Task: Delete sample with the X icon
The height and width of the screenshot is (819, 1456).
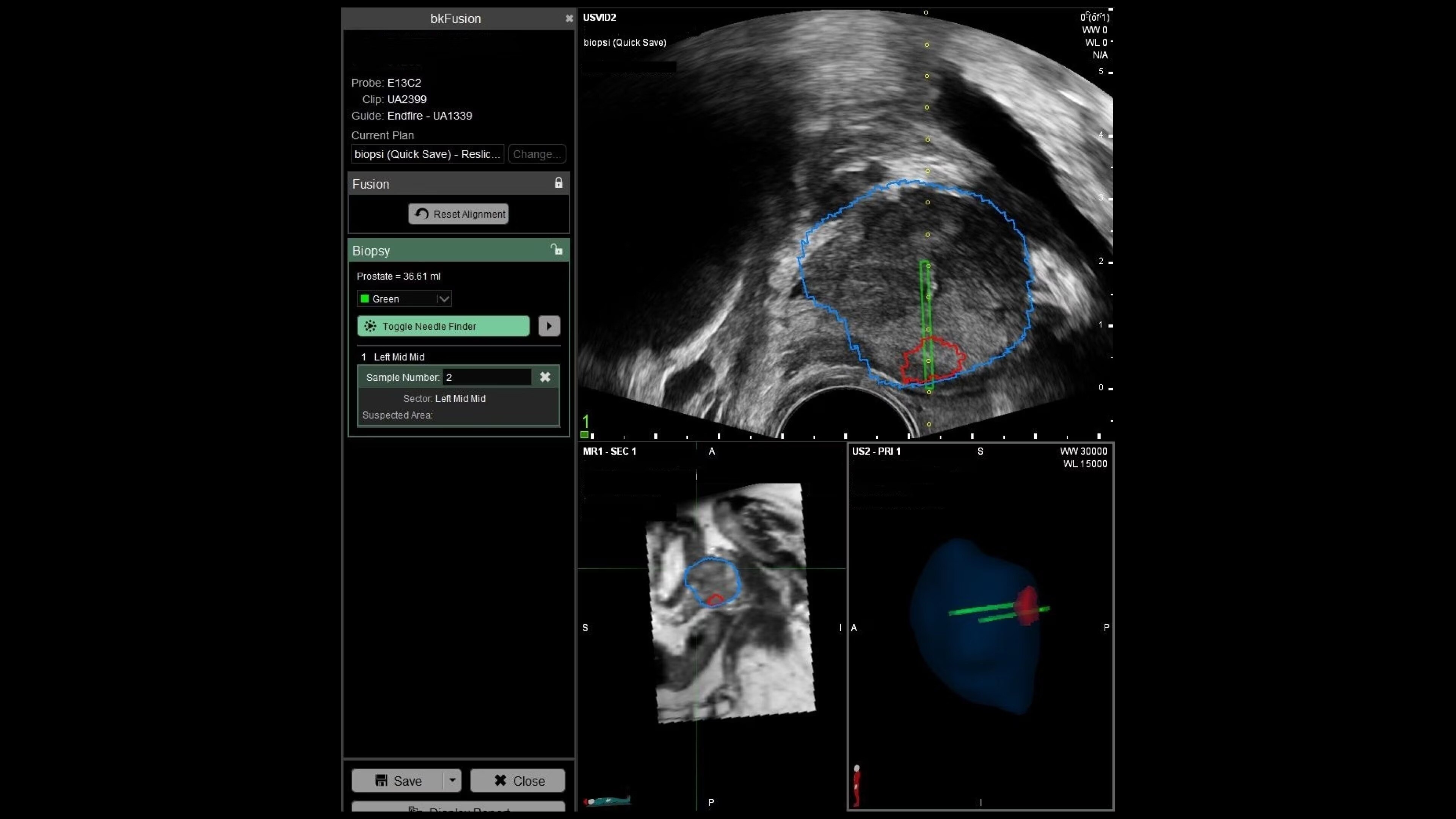Action: 545,377
